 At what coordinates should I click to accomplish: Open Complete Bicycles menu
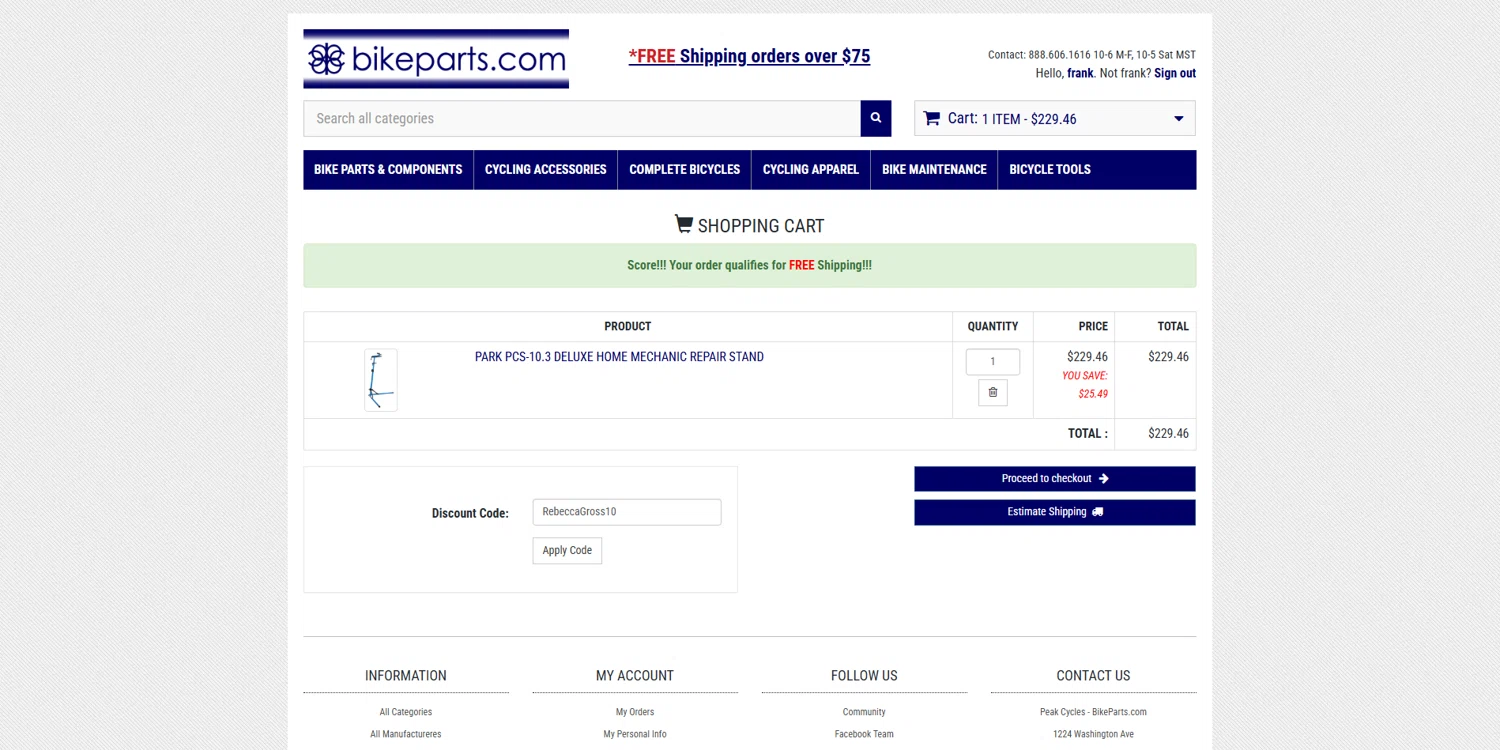coord(685,170)
